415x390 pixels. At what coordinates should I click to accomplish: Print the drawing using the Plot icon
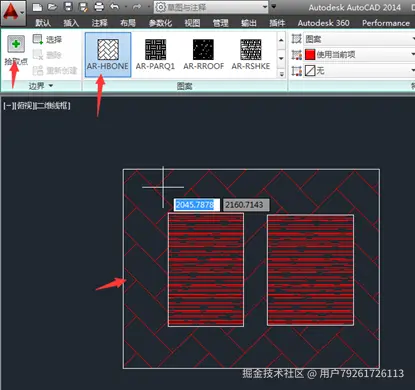pos(99,7)
